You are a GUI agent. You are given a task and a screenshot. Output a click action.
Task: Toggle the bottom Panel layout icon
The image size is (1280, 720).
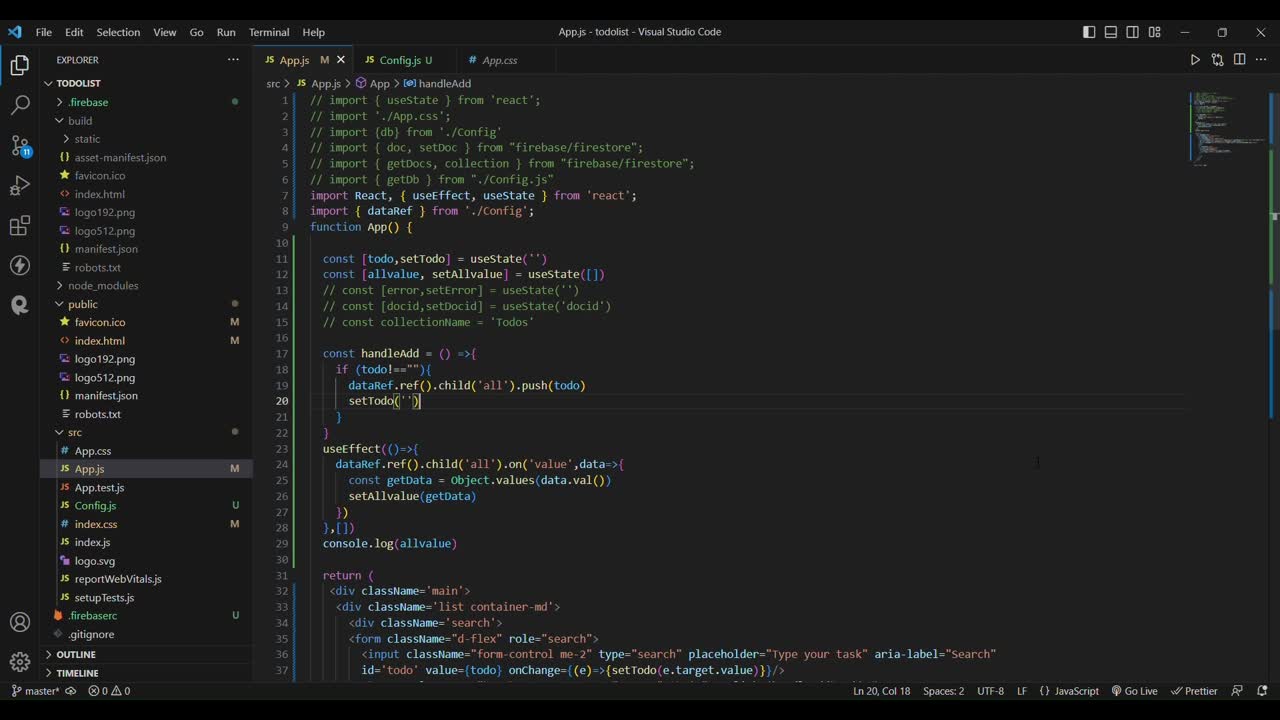[x=1111, y=32]
